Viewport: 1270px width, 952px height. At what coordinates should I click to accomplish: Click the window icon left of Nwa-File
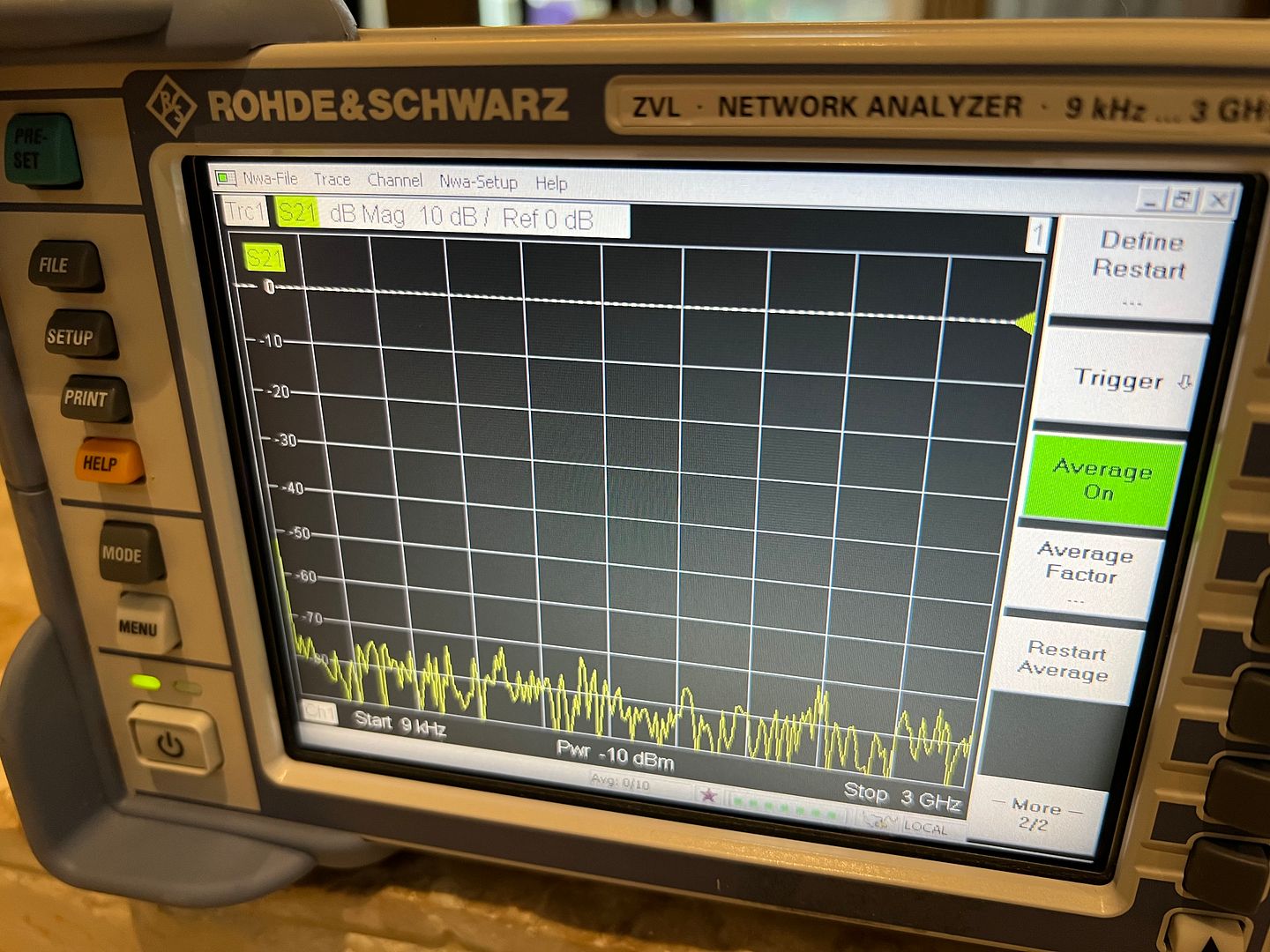(227, 177)
